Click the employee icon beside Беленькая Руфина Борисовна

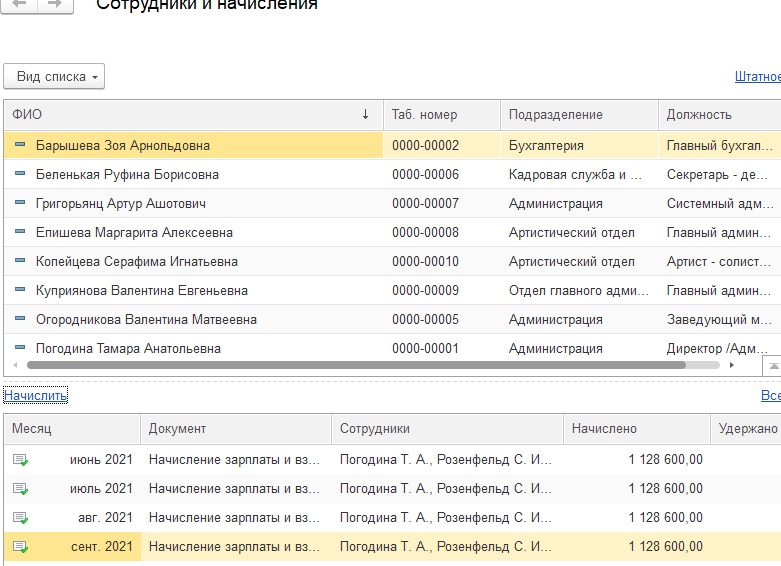click(20, 173)
